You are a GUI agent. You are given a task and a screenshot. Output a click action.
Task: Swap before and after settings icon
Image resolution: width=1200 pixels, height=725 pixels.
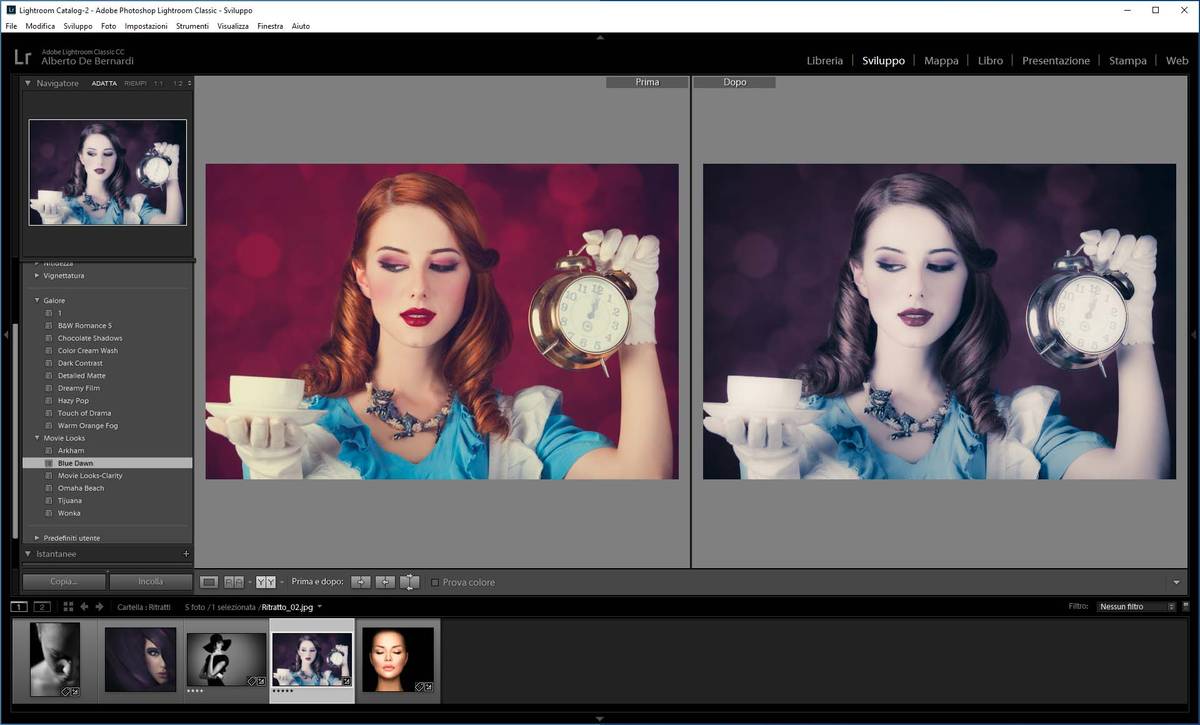[x=409, y=582]
